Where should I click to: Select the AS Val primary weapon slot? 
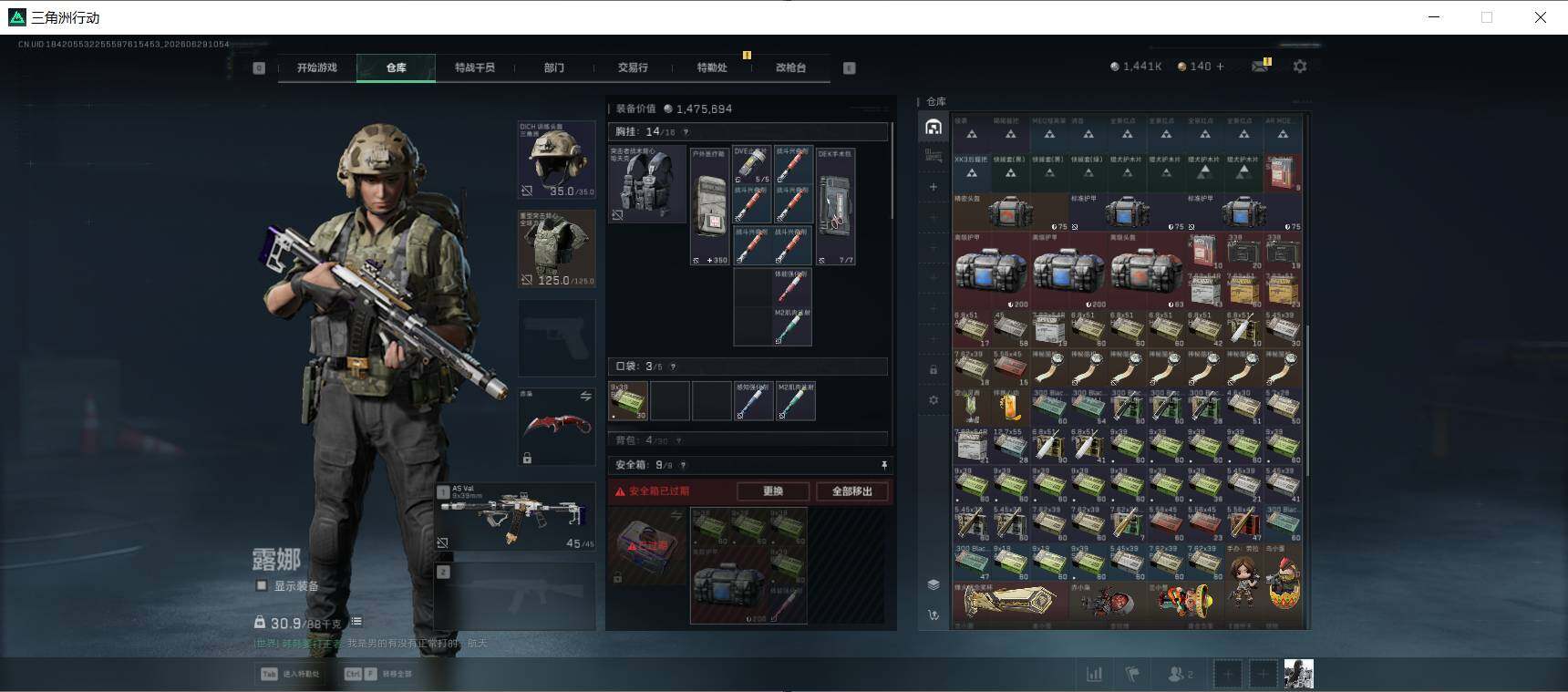[516, 517]
